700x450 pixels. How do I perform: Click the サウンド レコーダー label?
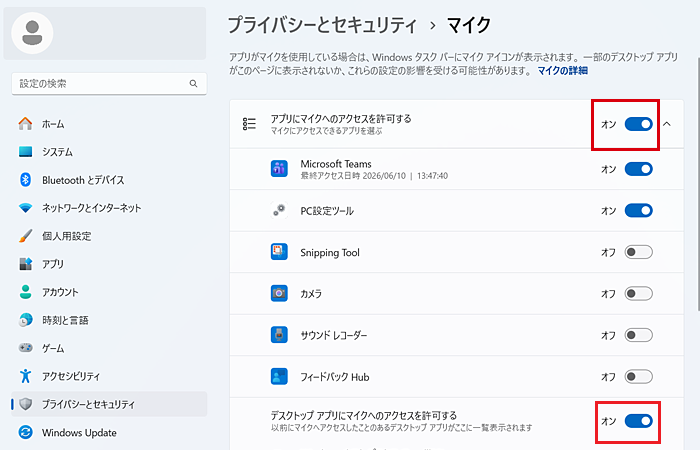coord(333,335)
